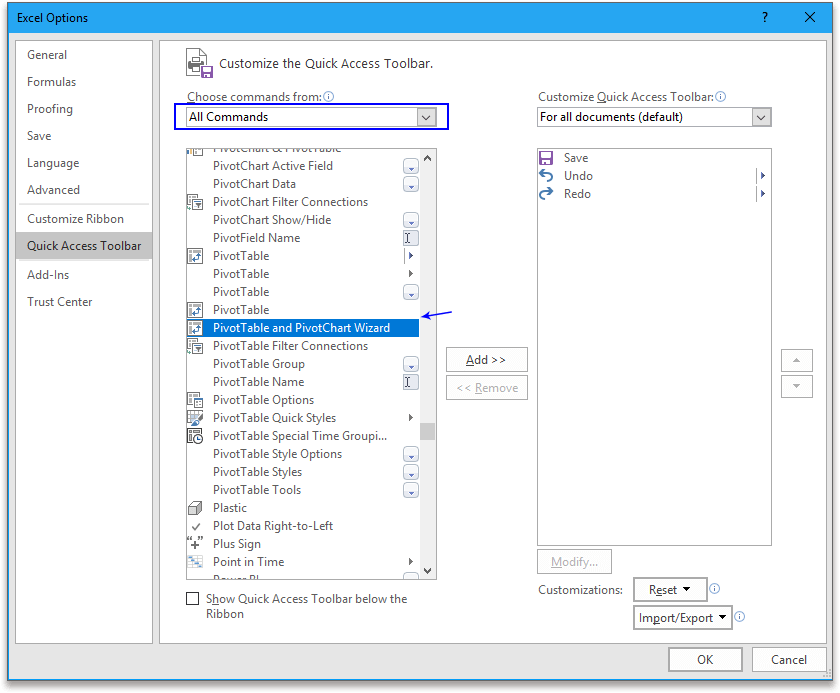The height and width of the screenshot is (693, 840).
Task: Click the PivotField Name text-box indicator icon
Action: point(410,238)
